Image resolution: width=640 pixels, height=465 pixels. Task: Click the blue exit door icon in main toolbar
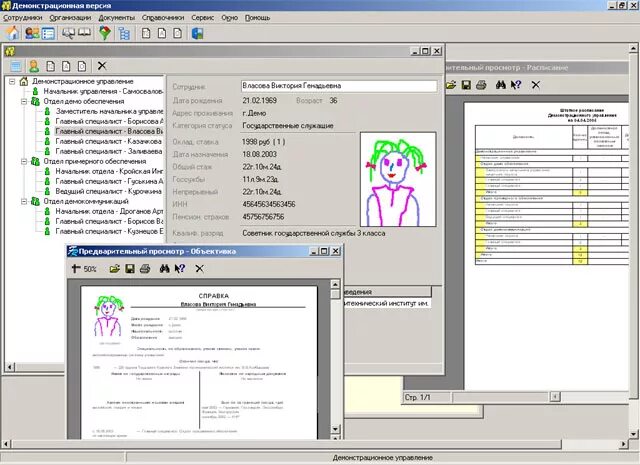pos(198,33)
